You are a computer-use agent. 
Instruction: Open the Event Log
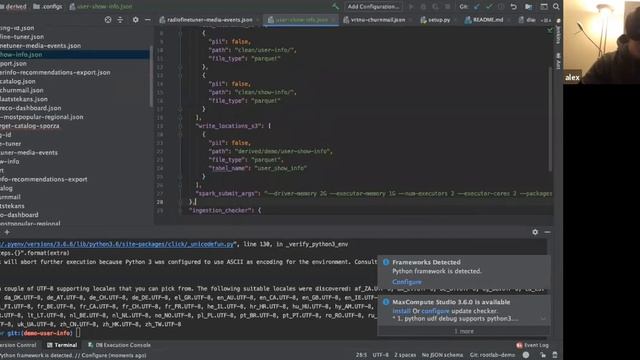(x=532, y=345)
